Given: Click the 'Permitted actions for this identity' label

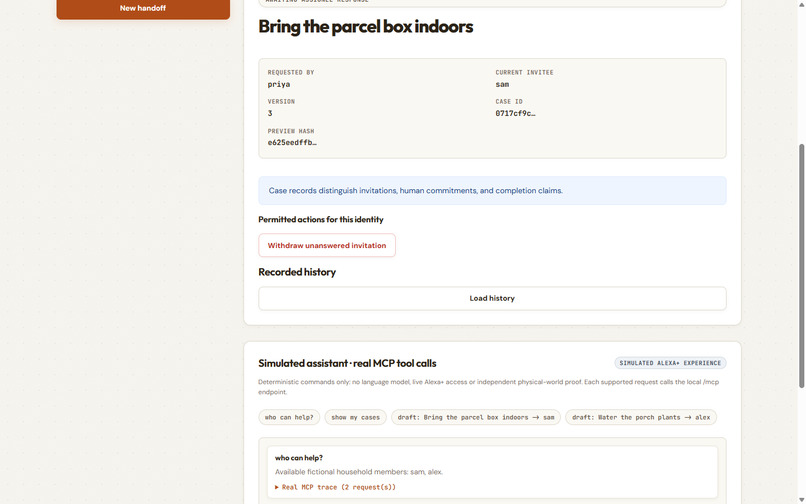Looking at the screenshot, I should point(321,220).
